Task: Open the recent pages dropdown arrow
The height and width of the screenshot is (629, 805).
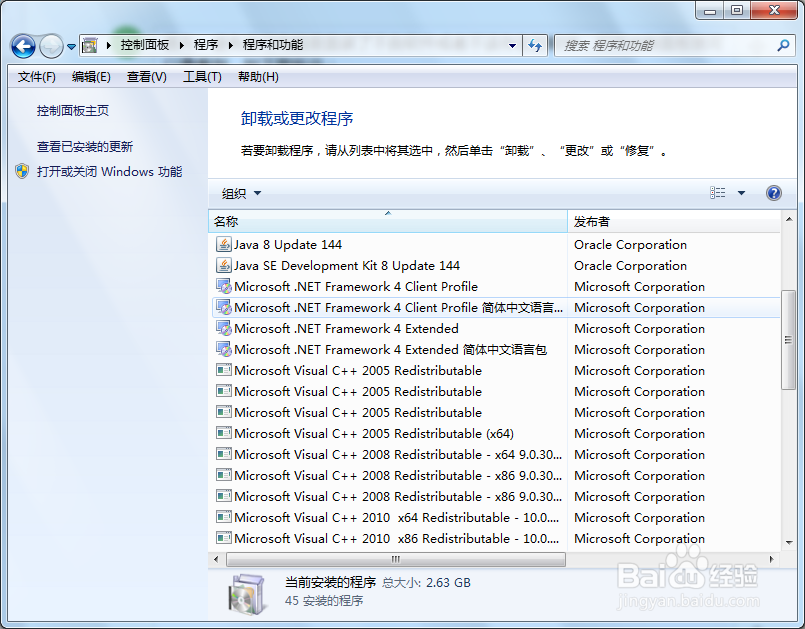Action: click(71, 47)
